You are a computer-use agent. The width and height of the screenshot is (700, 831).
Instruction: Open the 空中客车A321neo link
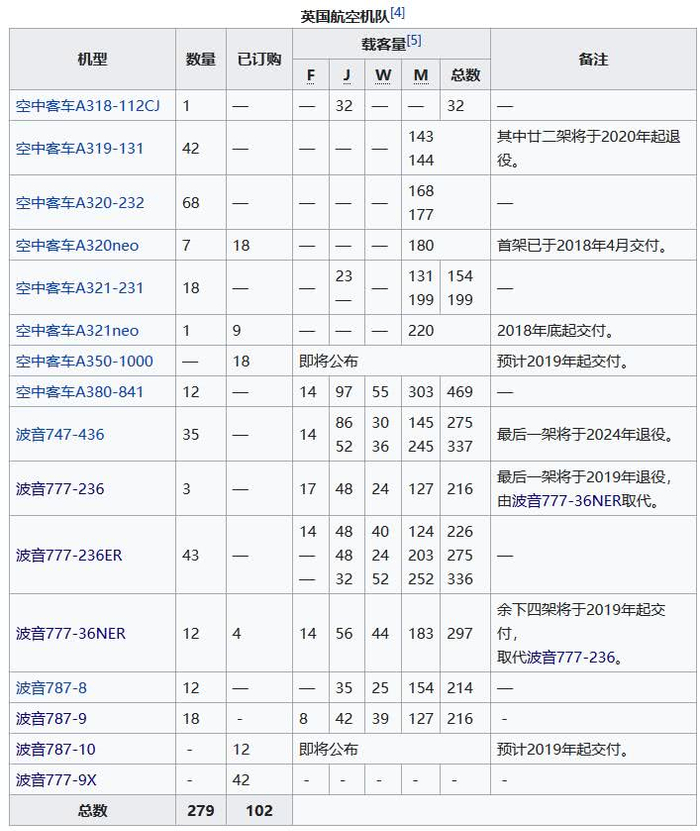(x=77, y=331)
